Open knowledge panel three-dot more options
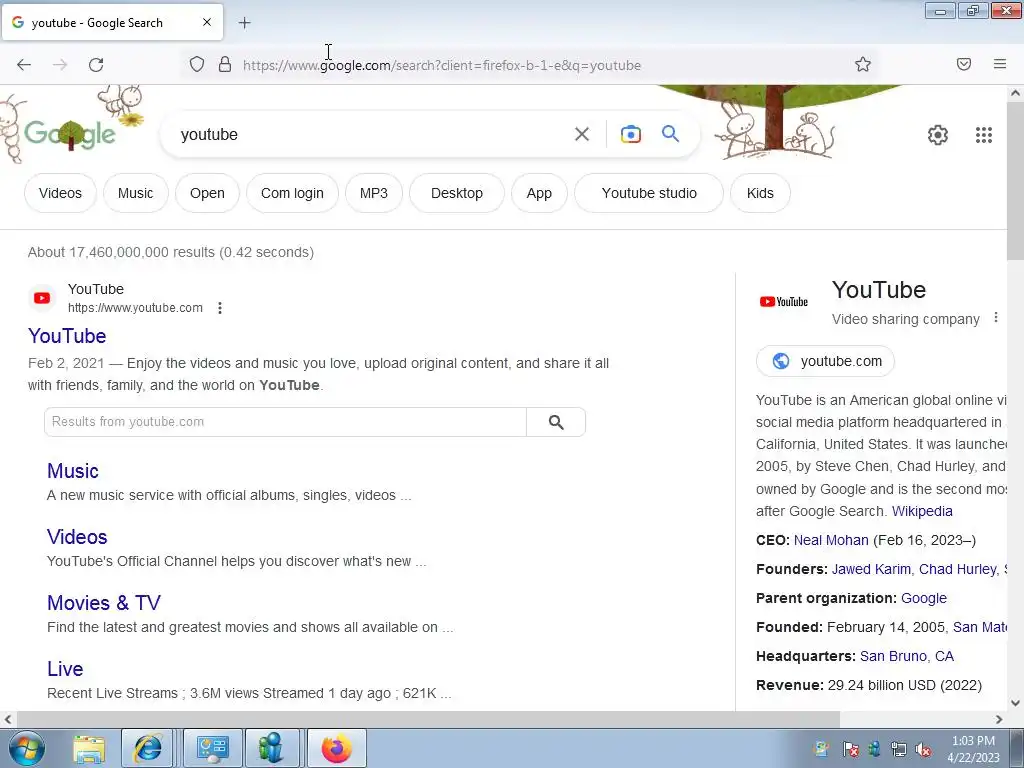The image size is (1024, 768). 995,317
